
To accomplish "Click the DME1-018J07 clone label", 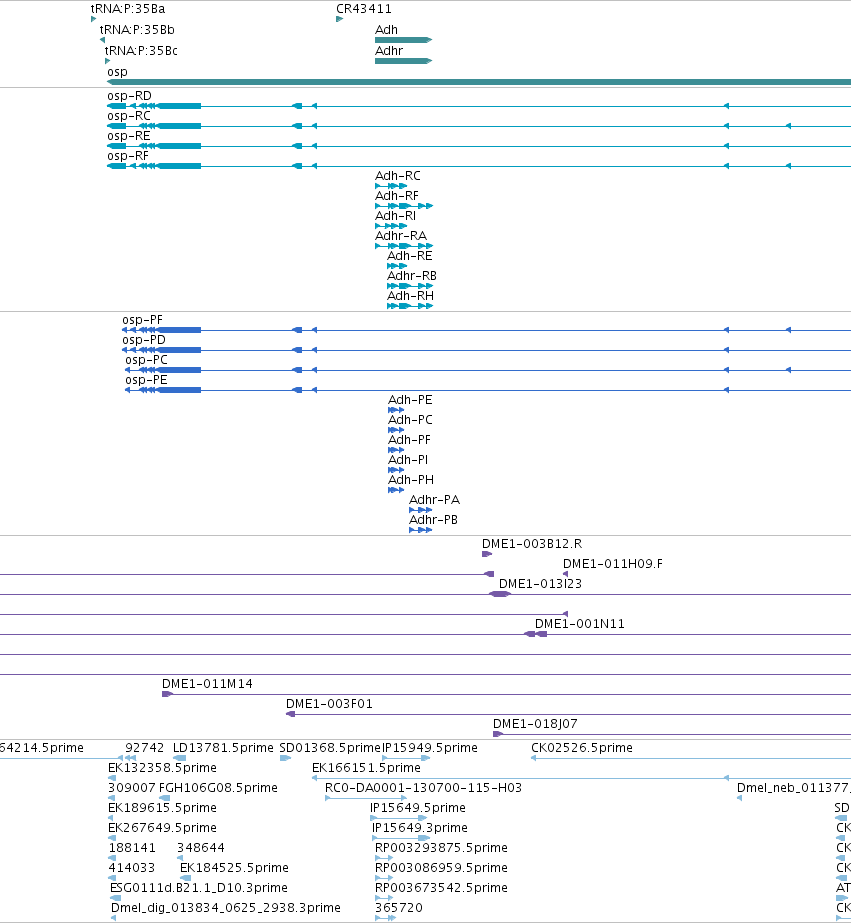I will point(535,724).
